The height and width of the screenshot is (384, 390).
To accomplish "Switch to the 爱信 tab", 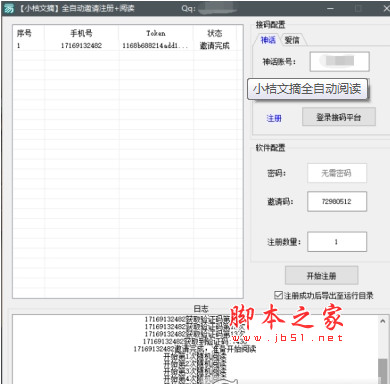I will [x=292, y=40].
